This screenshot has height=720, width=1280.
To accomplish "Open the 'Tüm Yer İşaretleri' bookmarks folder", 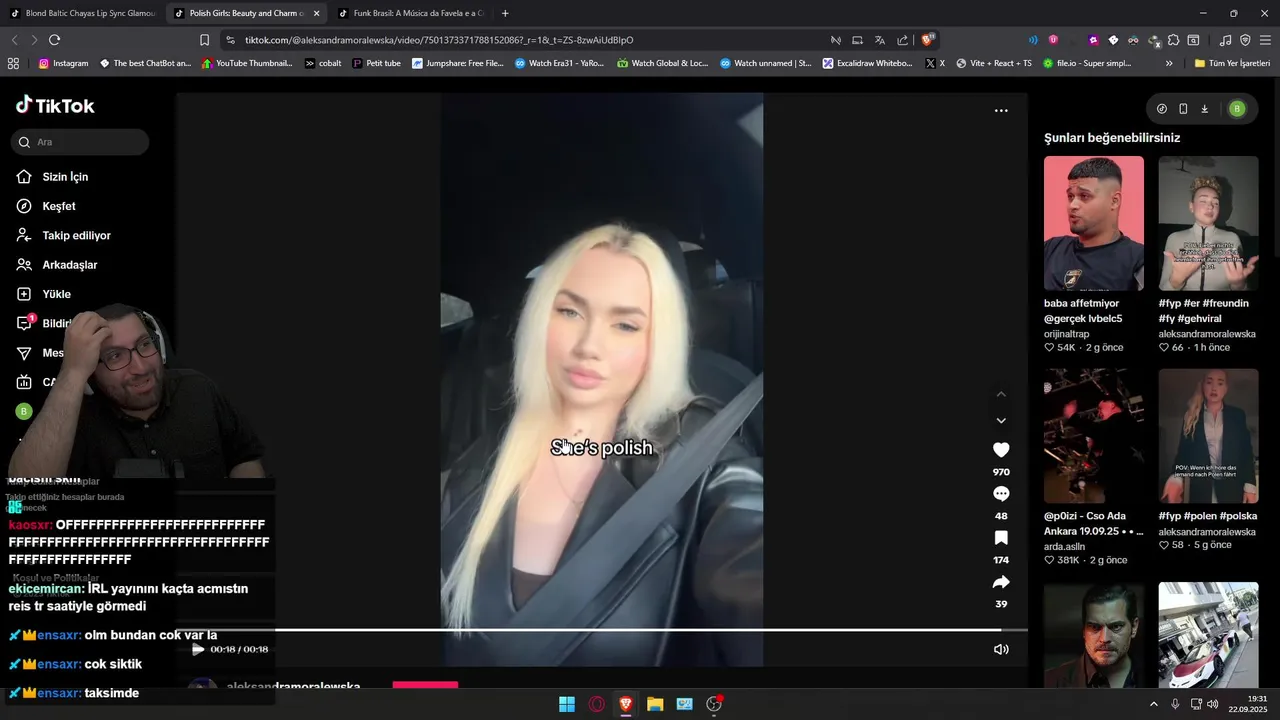I will click(x=1232, y=63).
